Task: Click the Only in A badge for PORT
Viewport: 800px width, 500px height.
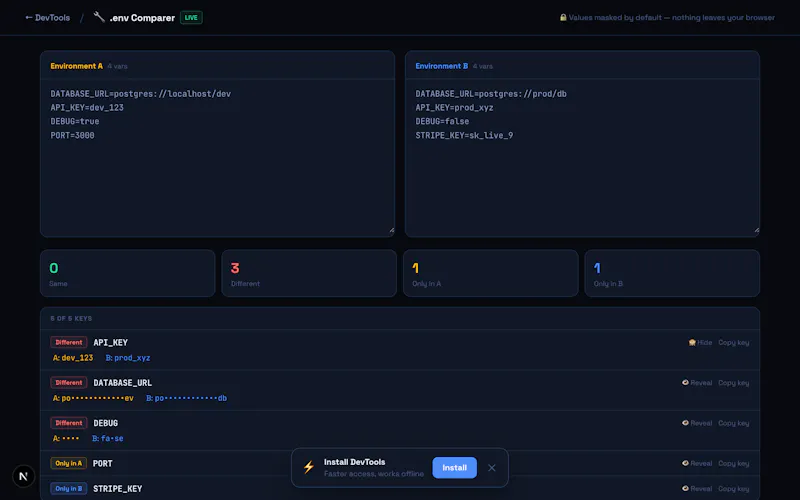Action: pos(69,463)
